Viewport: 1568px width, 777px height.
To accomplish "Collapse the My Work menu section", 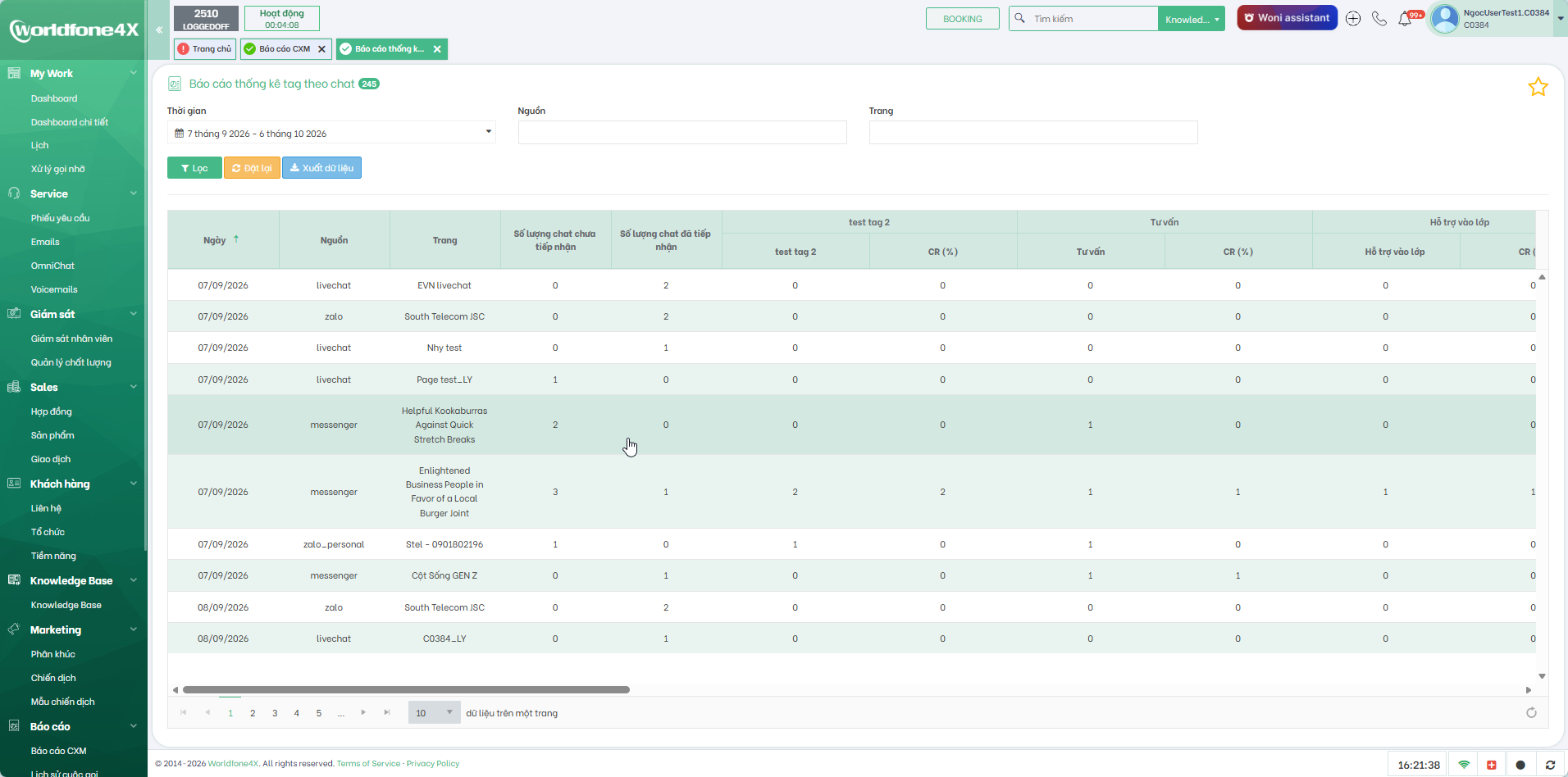I will (x=133, y=73).
